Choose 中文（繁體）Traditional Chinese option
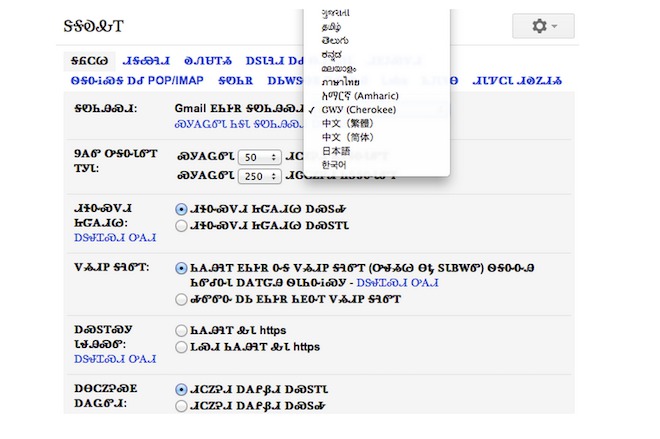The width and height of the screenshot is (660, 439). (348, 124)
